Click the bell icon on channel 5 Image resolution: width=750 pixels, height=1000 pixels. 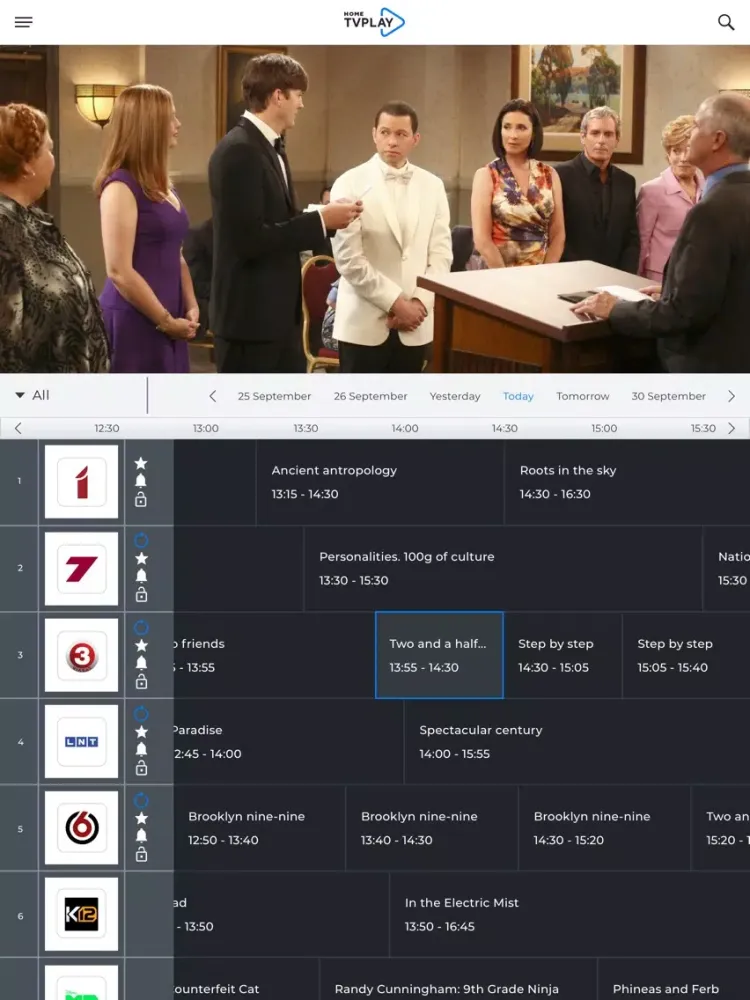click(141, 836)
